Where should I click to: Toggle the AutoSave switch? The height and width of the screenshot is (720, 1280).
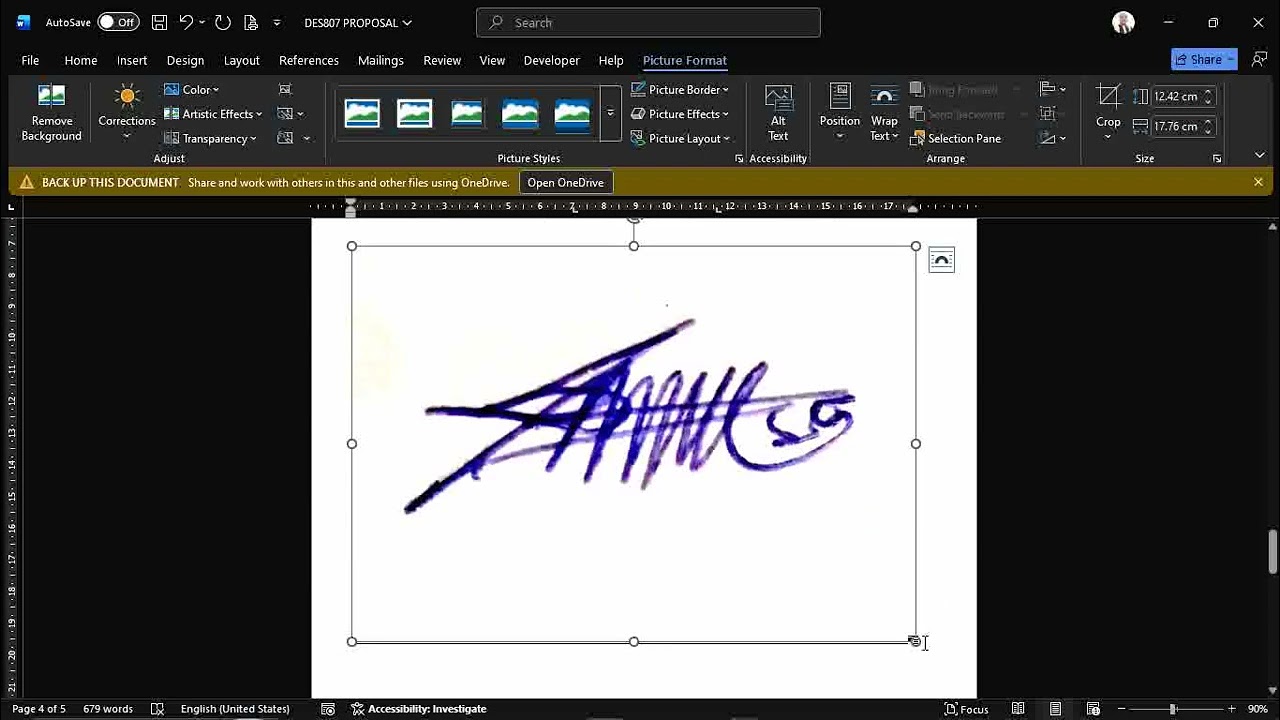click(x=118, y=22)
